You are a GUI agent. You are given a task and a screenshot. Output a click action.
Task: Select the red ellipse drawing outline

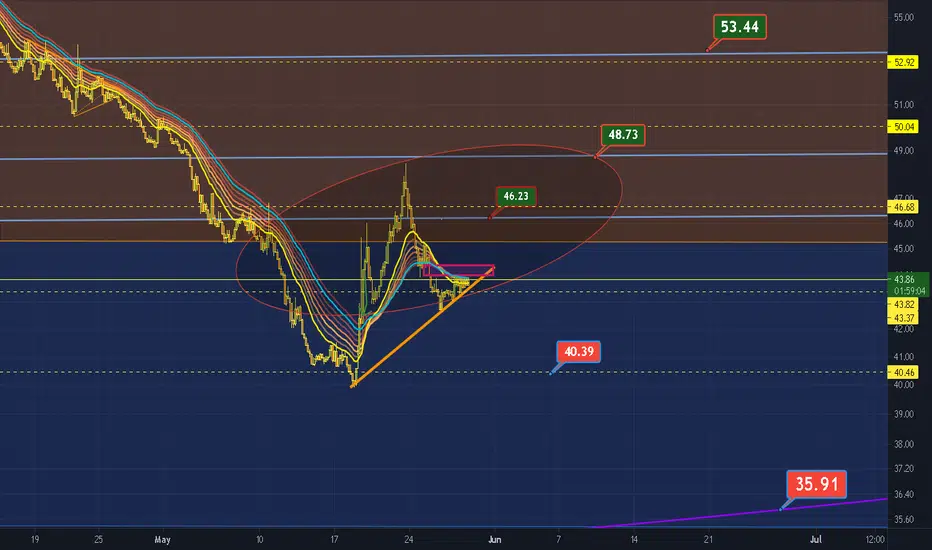click(429, 229)
